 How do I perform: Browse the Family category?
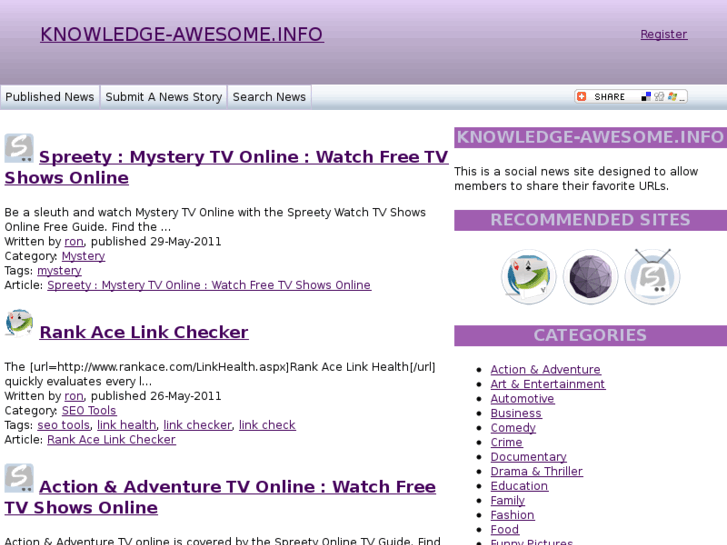point(508,500)
